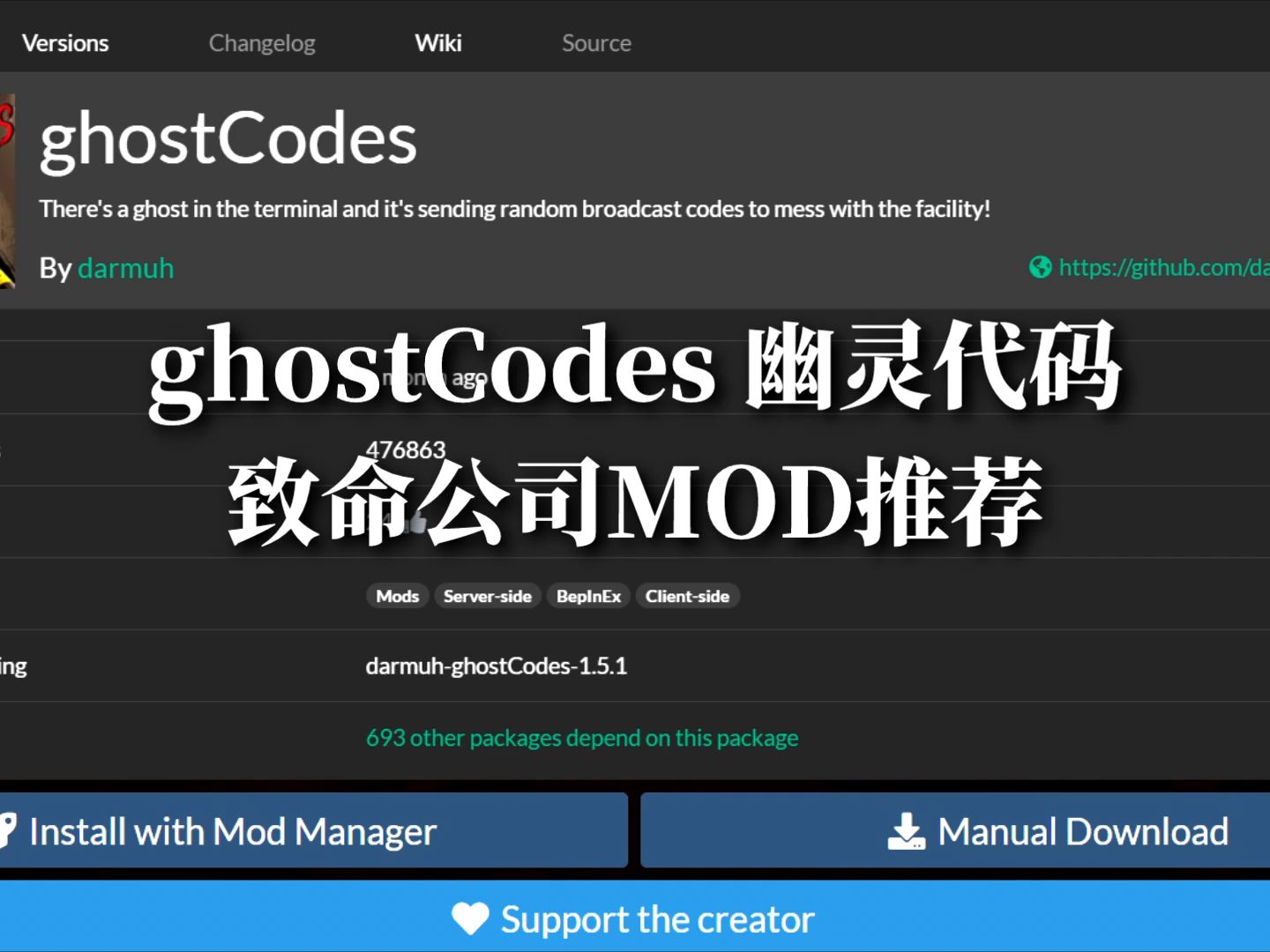Screen dimensions: 1270x952
Task: Open the Wiki tab
Action: click(x=438, y=42)
